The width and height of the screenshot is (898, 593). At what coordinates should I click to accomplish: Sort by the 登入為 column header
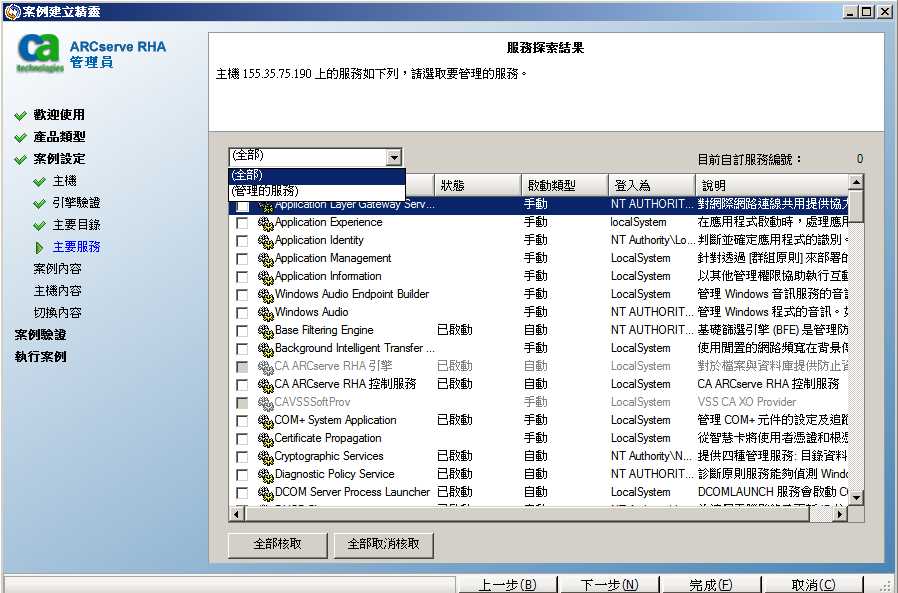tap(652, 186)
